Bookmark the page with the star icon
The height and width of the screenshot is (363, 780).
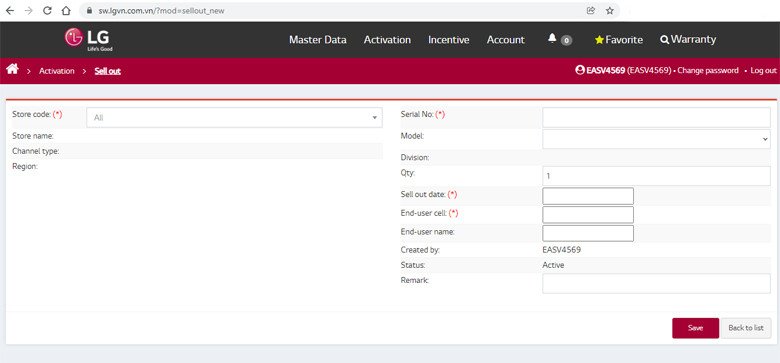pos(609,10)
